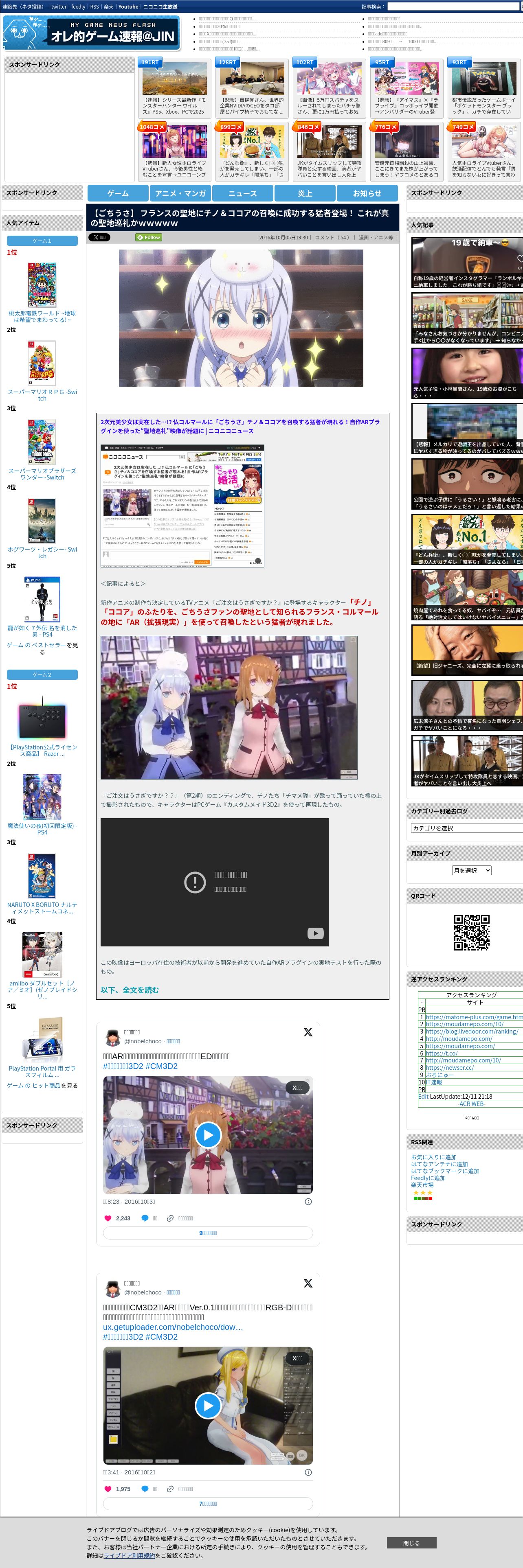This screenshot has width=523, height=1568.
Task: Click the QR code image
Action: (x=471, y=932)
